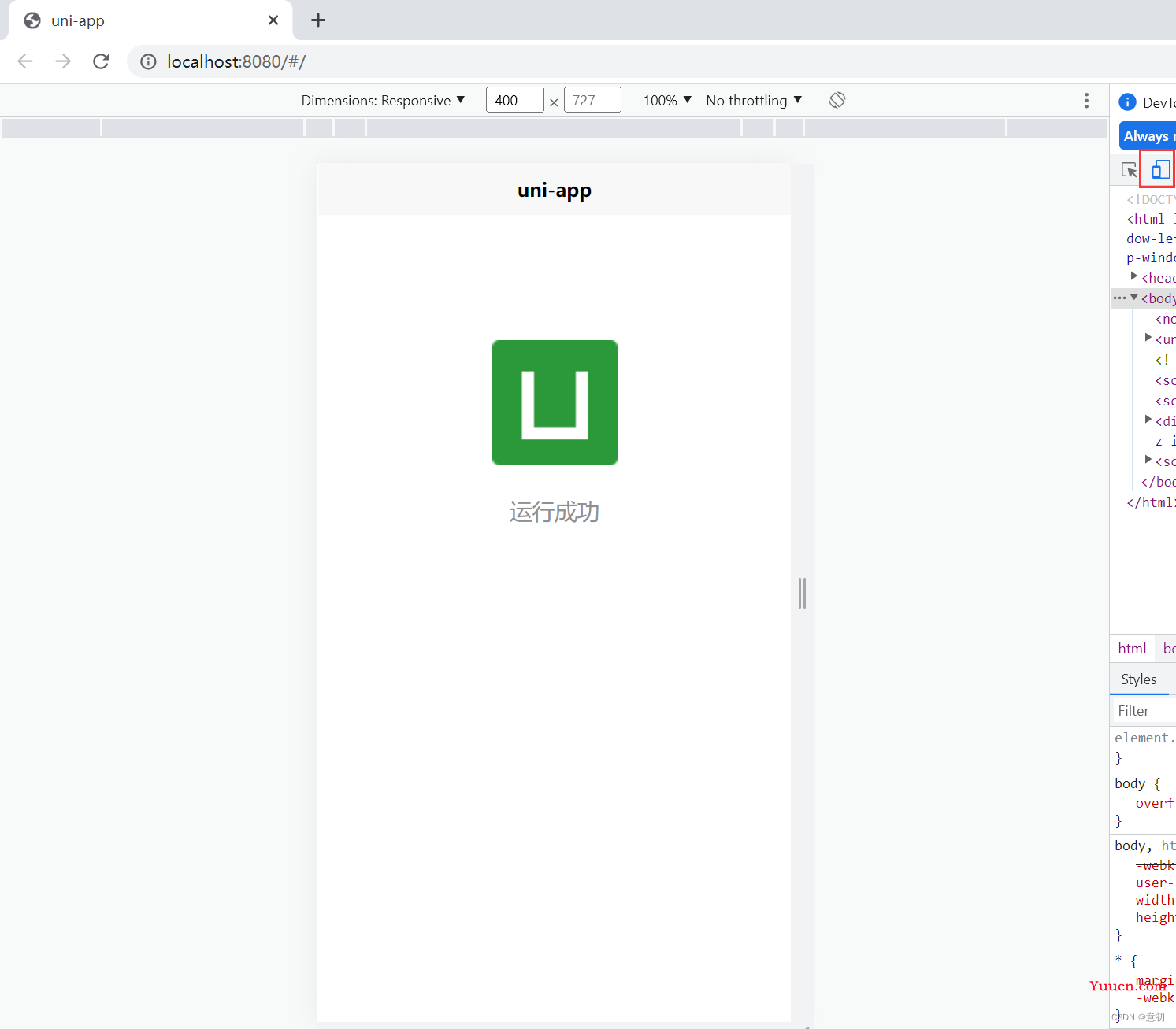The width and height of the screenshot is (1176, 1029).
Task: Click the element.style rule
Action: 1145,738
